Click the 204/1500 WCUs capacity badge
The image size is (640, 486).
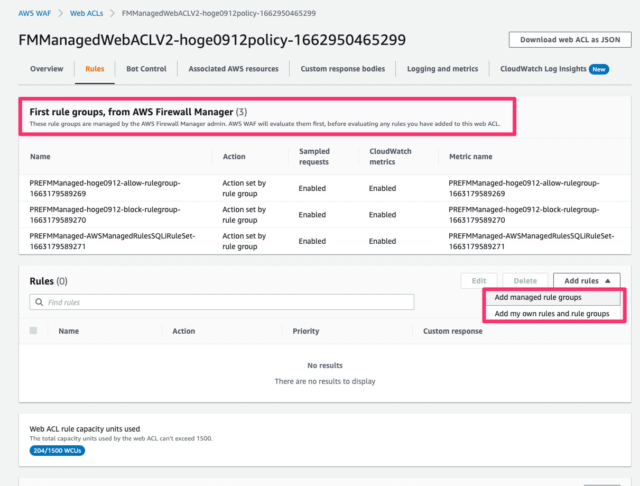57,450
